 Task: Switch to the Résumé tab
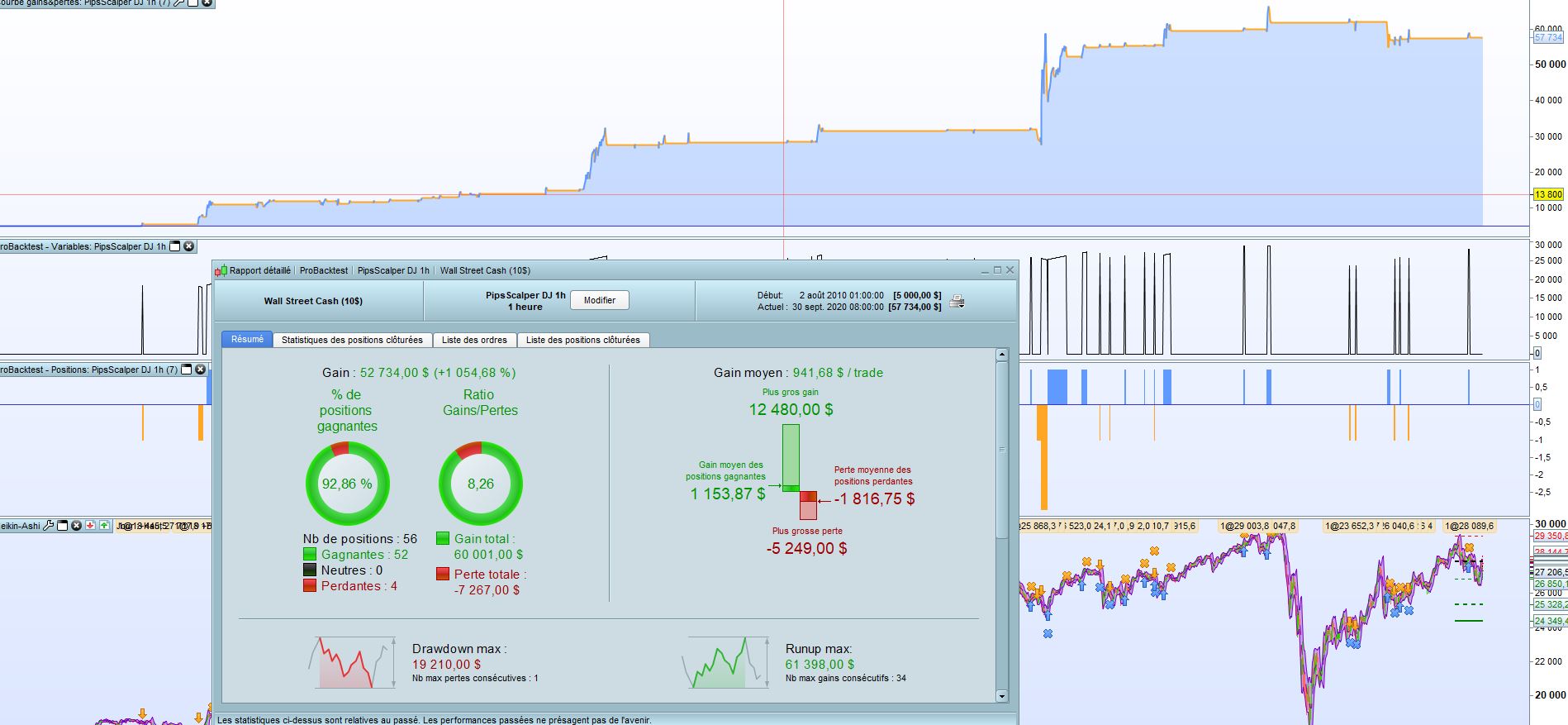247,340
